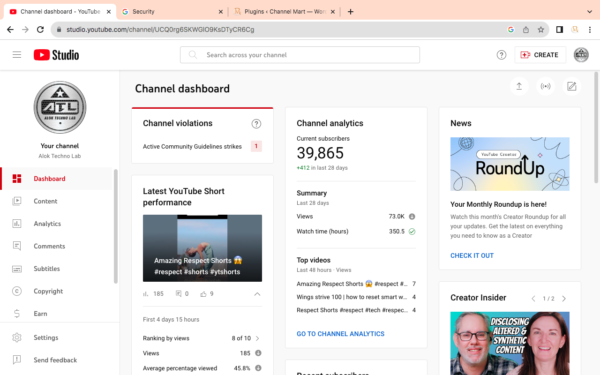Open top video Wings strive 100 row
This screenshot has height=375, width=600.
(356, 297)
